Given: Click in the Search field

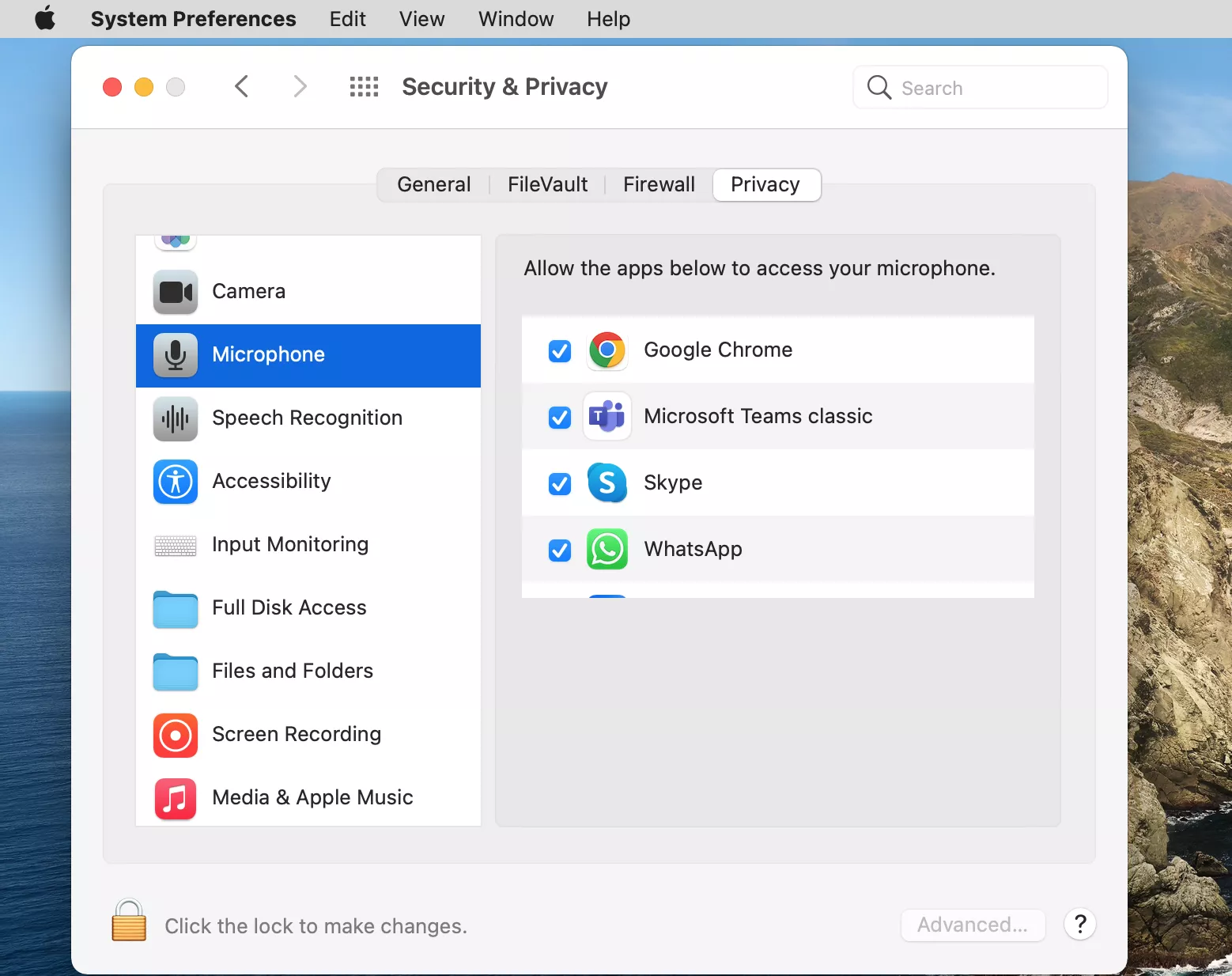Looking at the screenshot, I should [x=981, y=87].
